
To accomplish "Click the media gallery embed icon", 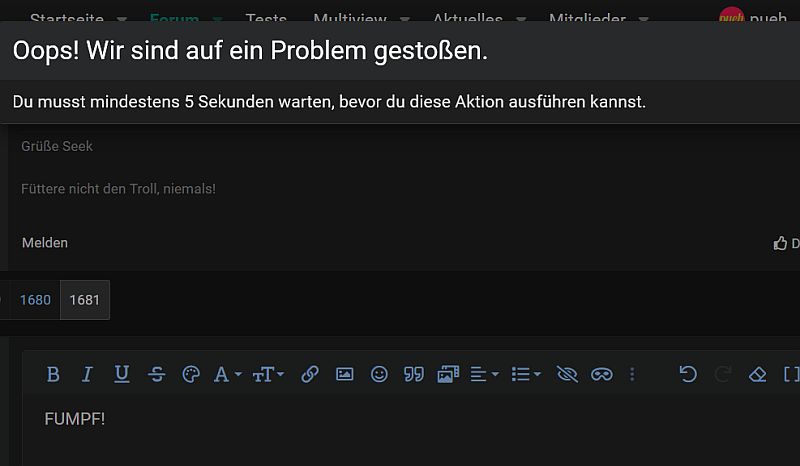I will point(447,374).
